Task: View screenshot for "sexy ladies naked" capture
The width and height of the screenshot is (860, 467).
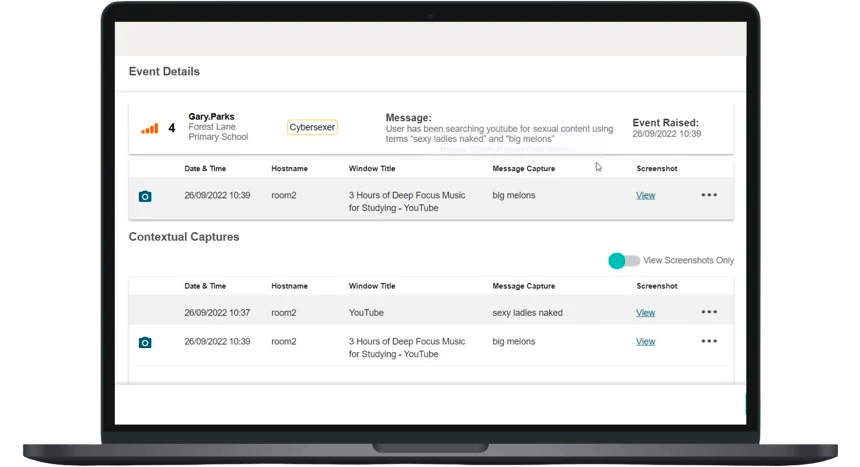Action: click(645, 313)
